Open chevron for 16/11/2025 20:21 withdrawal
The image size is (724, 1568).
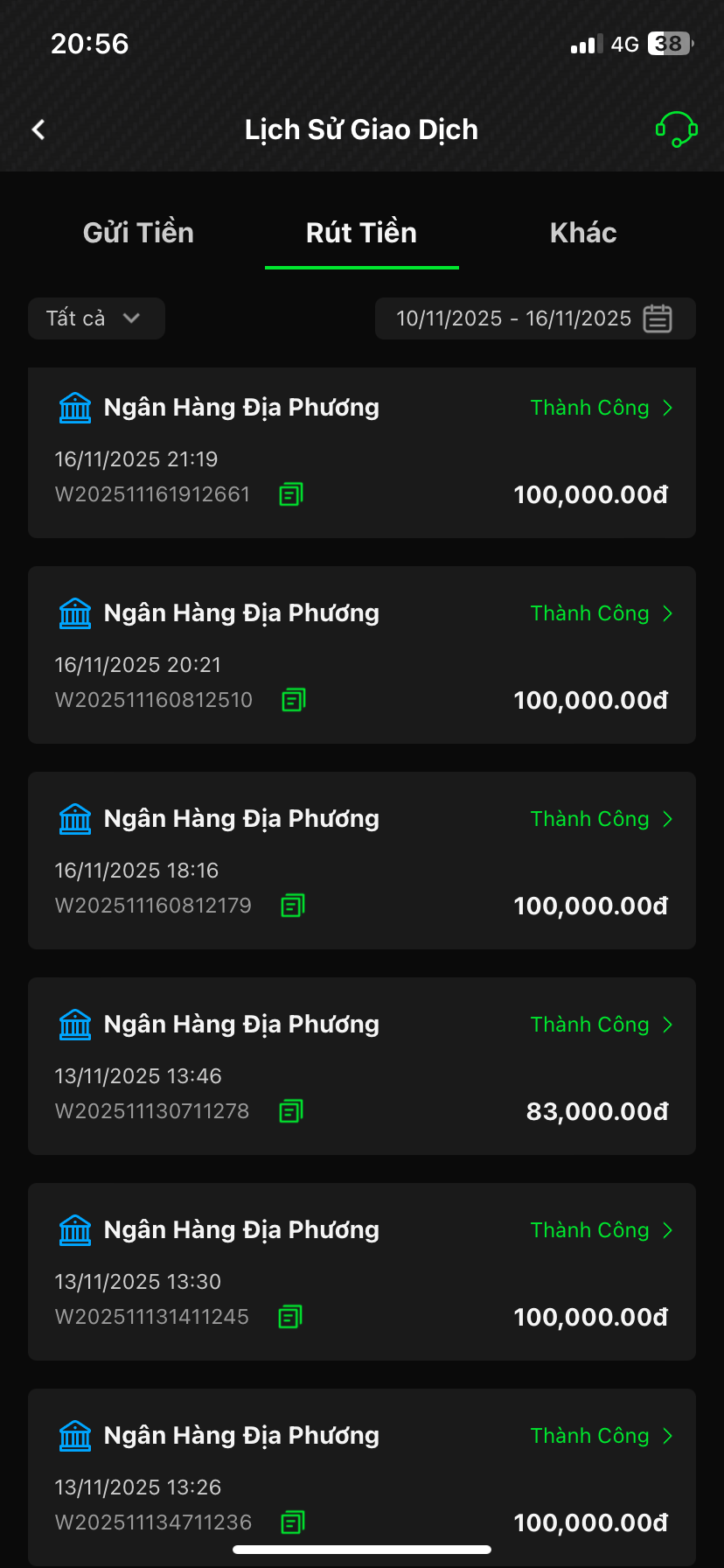[x=668, y=613]
